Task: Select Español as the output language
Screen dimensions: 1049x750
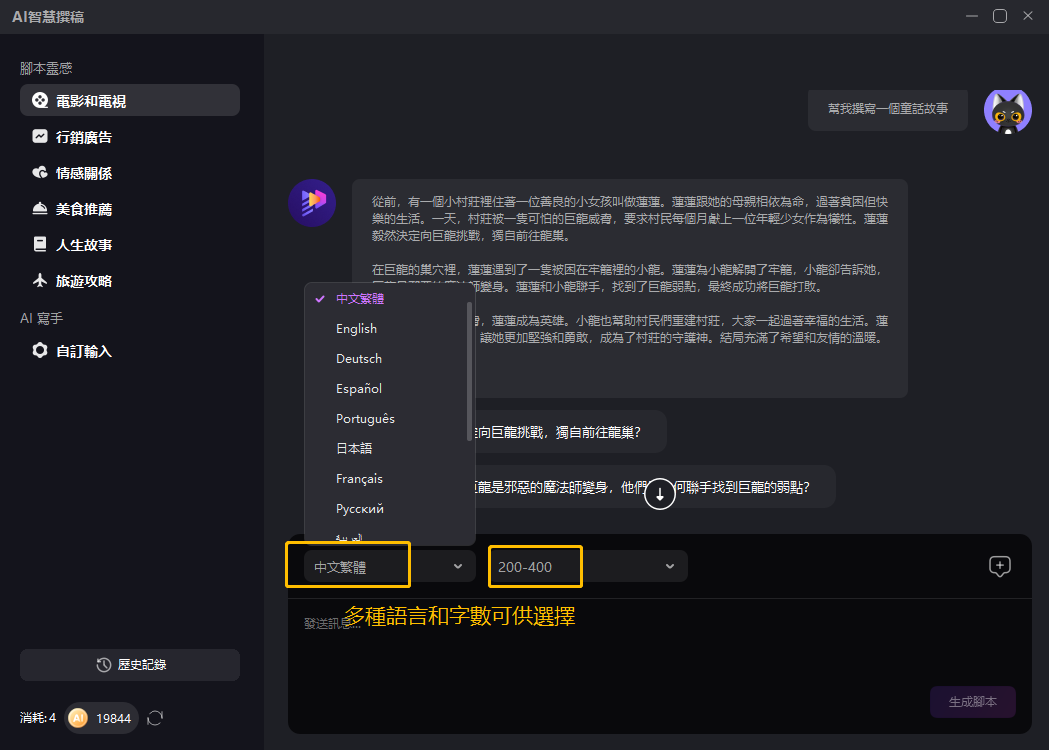Action: click(x=359, y=388)
